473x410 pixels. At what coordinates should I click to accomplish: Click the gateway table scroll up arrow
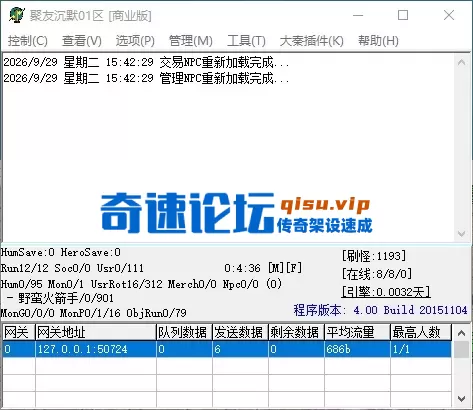(462, 332)
